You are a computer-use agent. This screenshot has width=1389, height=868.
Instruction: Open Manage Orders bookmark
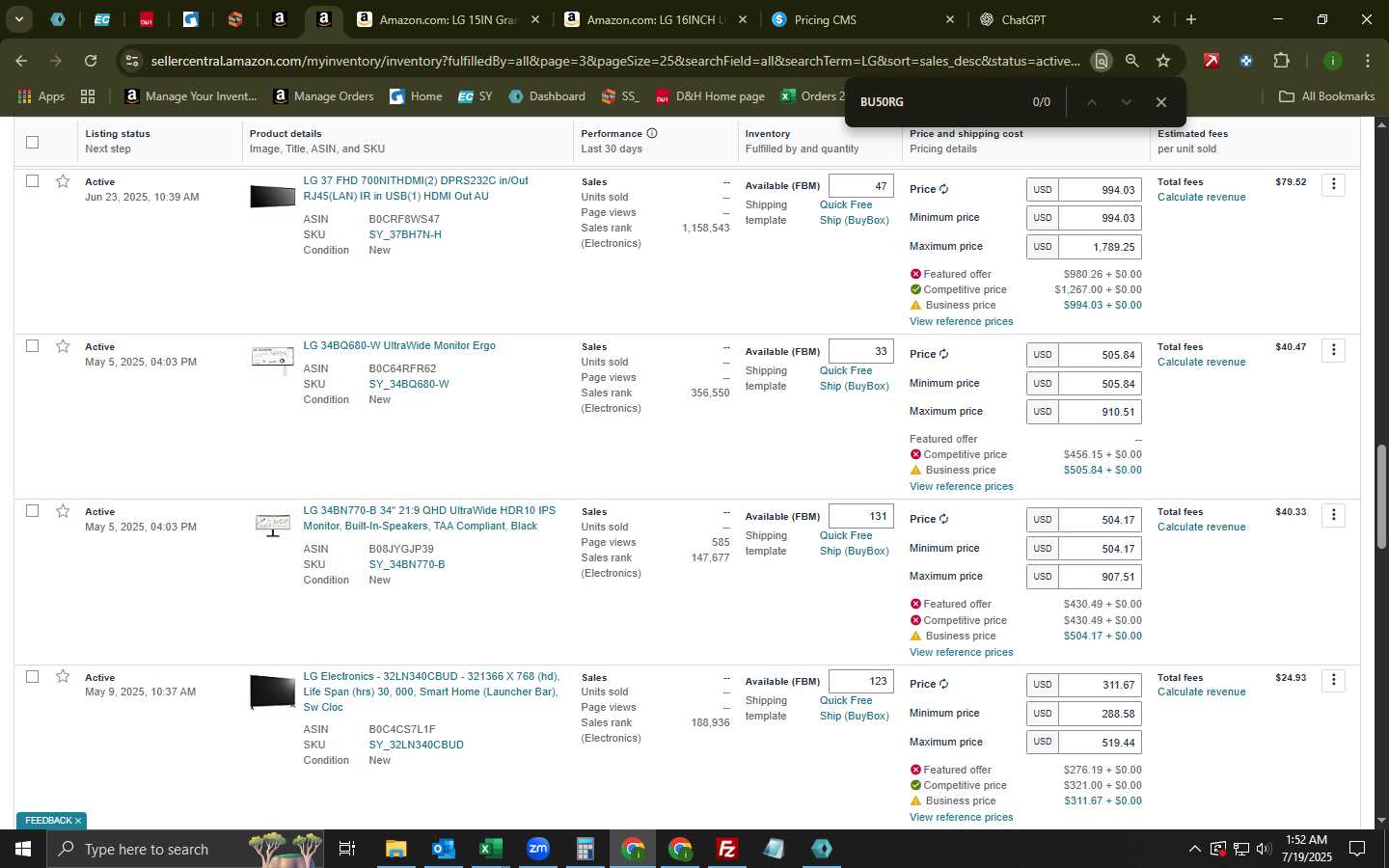(x=324, y=96)
